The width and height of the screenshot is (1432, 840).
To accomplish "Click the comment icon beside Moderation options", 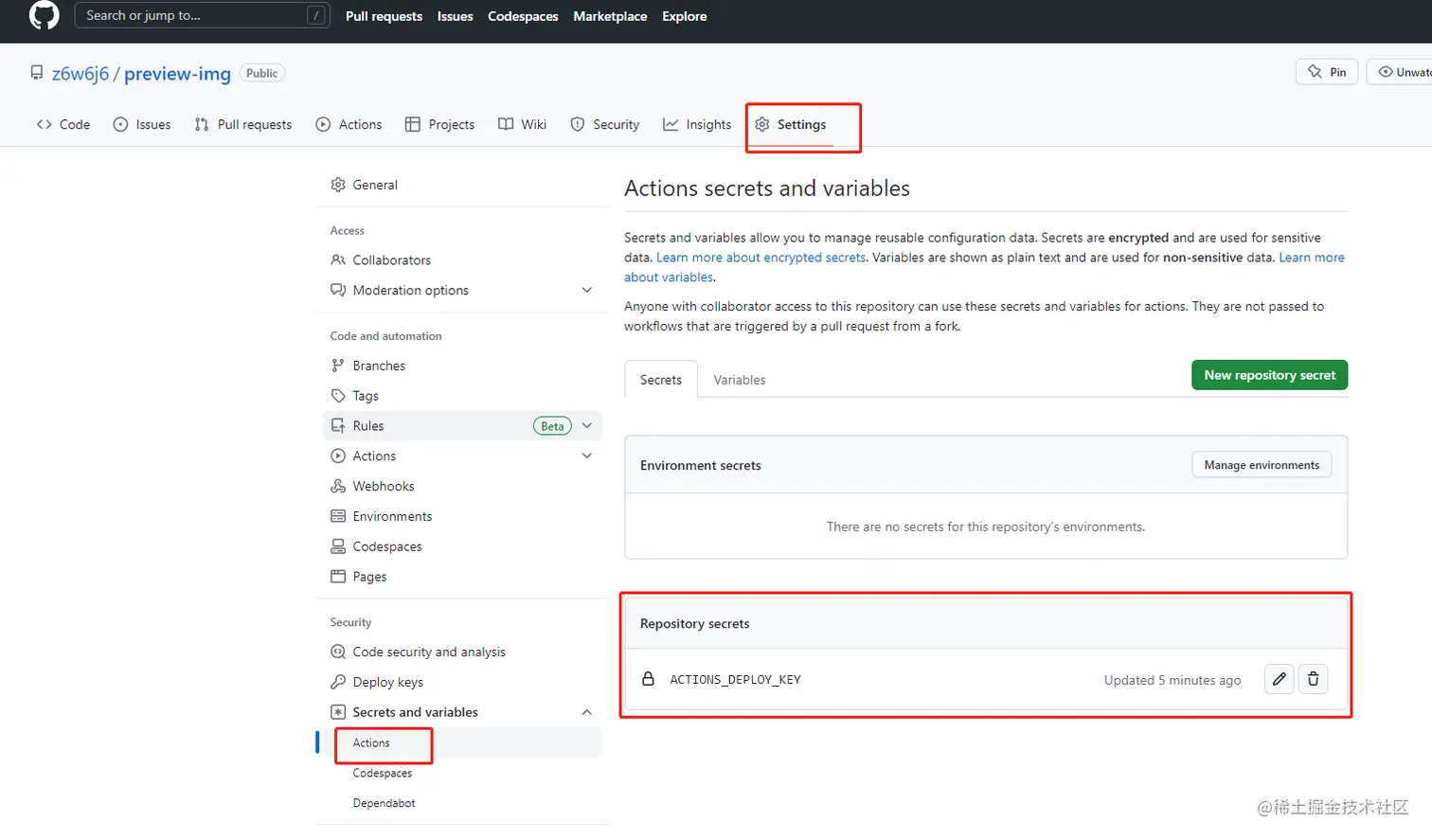I will click(x=338, y=290).
